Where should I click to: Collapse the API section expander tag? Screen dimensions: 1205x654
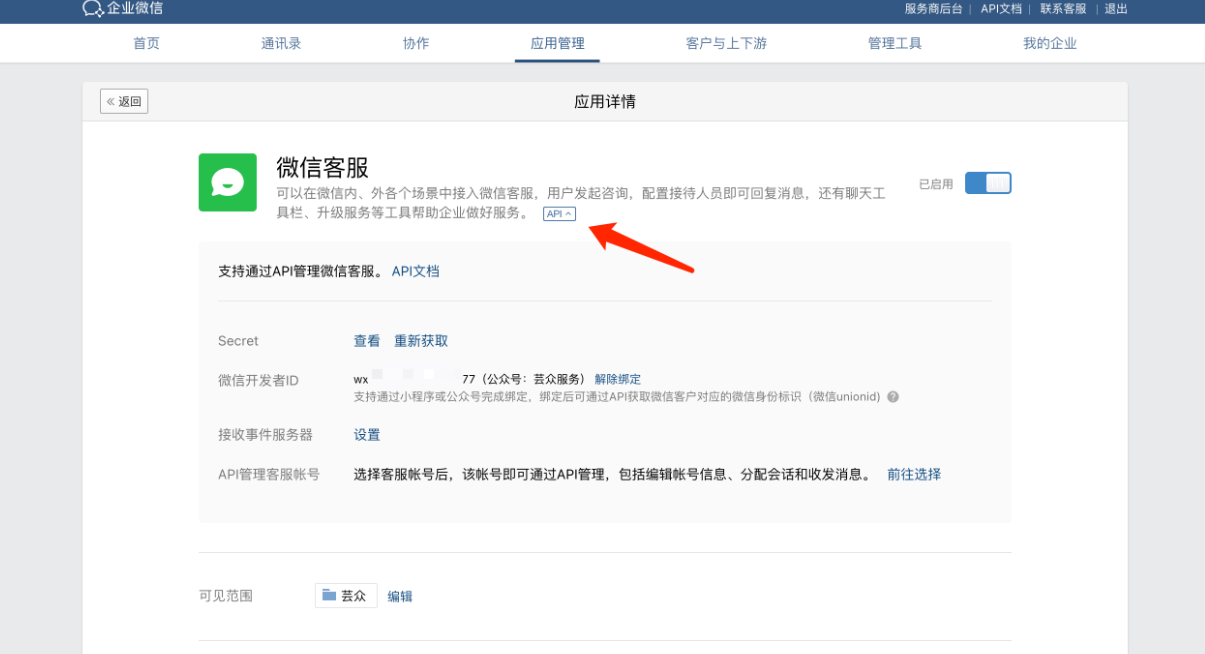pyautogui.click(x=559, y=214)
